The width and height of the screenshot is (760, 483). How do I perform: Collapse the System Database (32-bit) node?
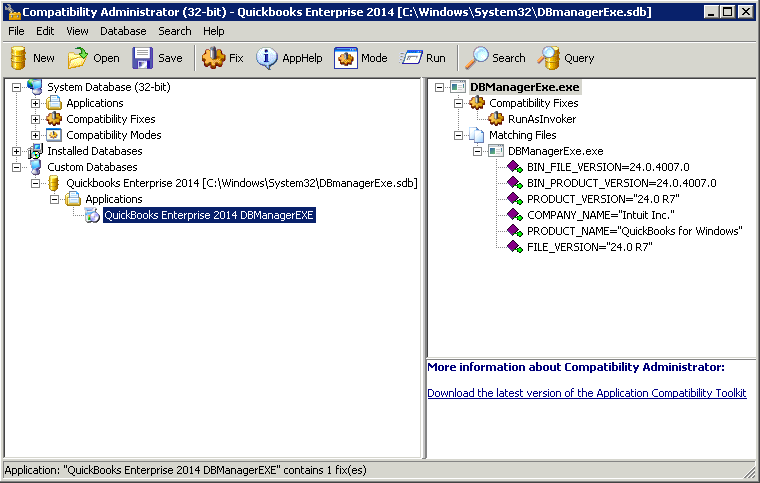[x=16, y=88]
